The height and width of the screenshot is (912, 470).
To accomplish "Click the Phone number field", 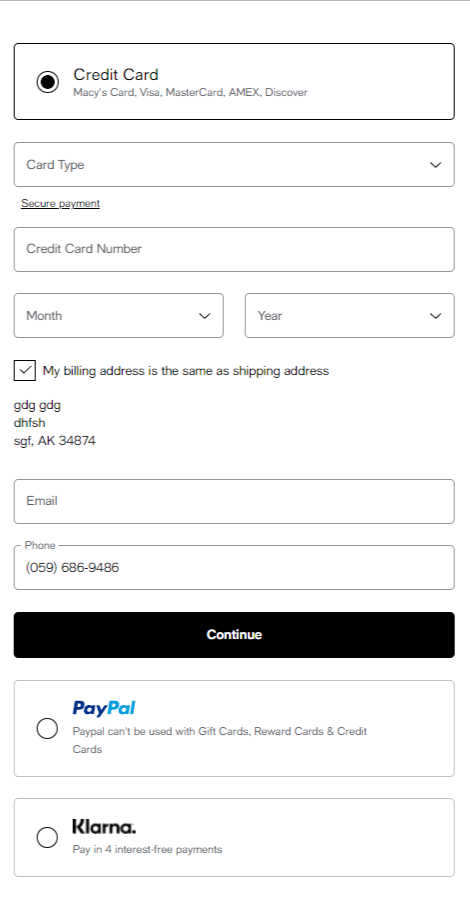I will (234, 567).
